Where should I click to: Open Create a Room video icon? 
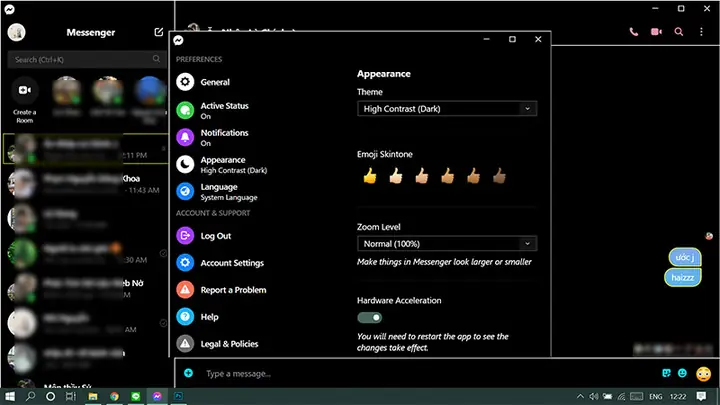point(25,90)
